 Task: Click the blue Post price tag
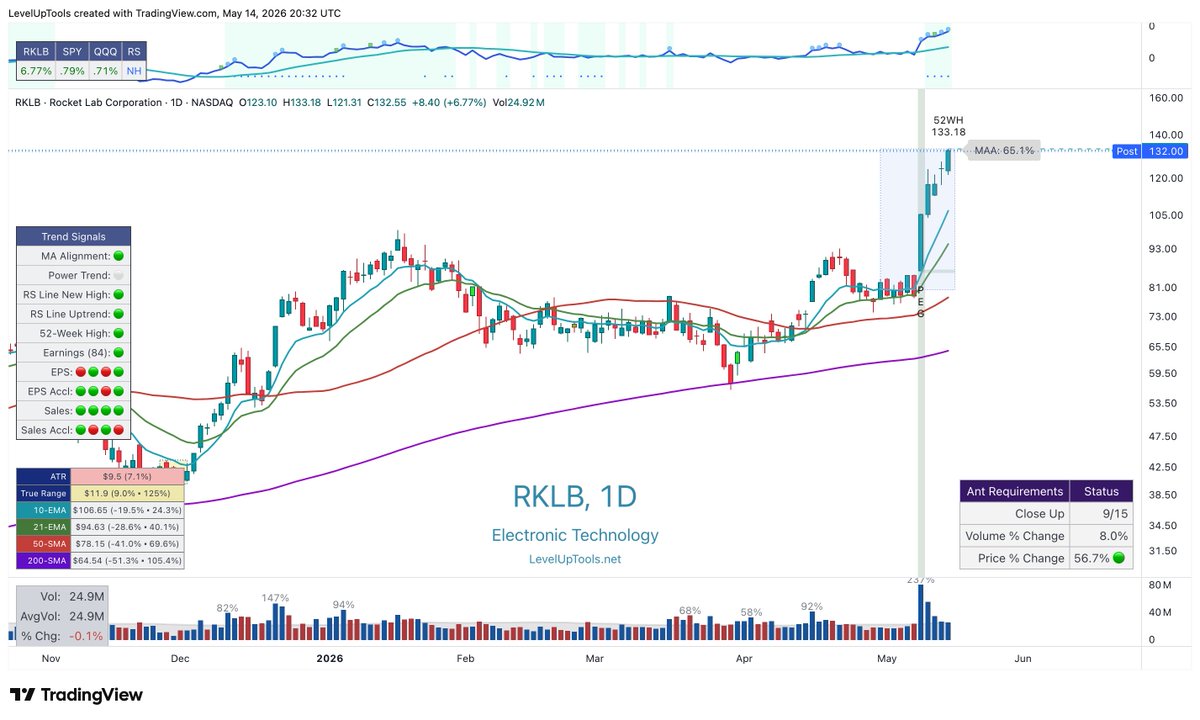1127,151
